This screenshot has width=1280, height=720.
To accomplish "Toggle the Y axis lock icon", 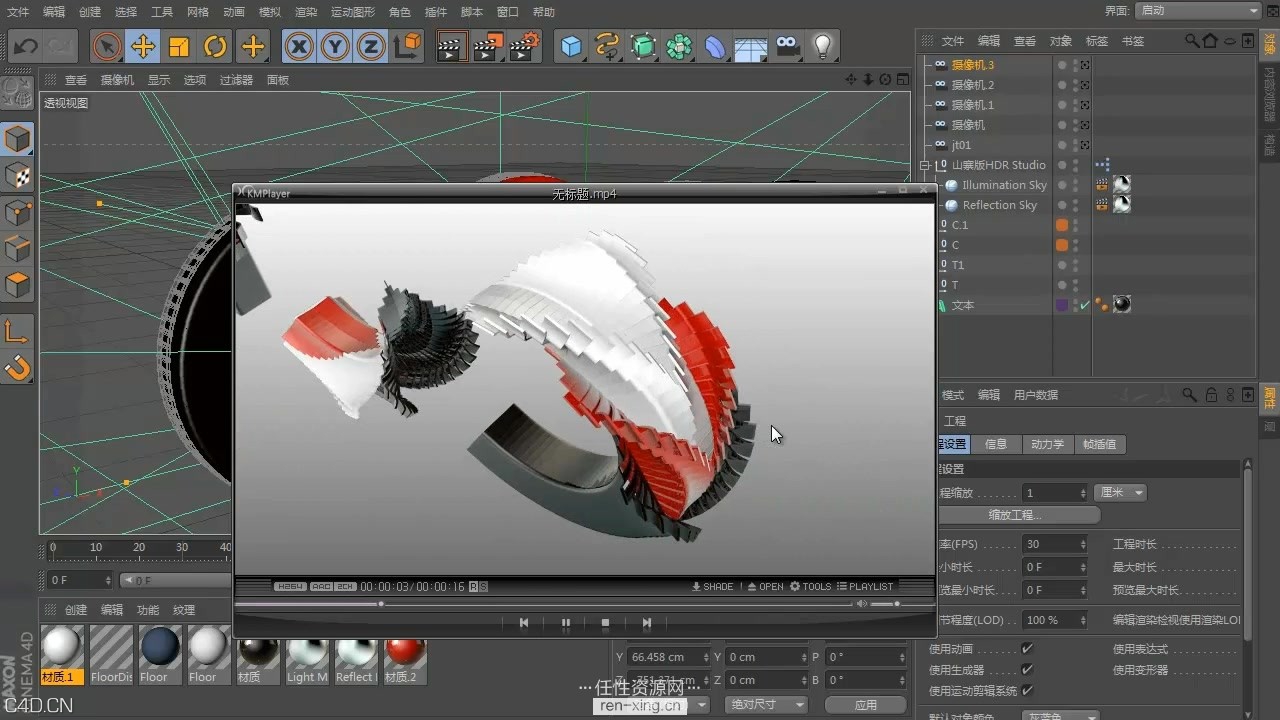I will pyautogui.click(x=334, y=46).
